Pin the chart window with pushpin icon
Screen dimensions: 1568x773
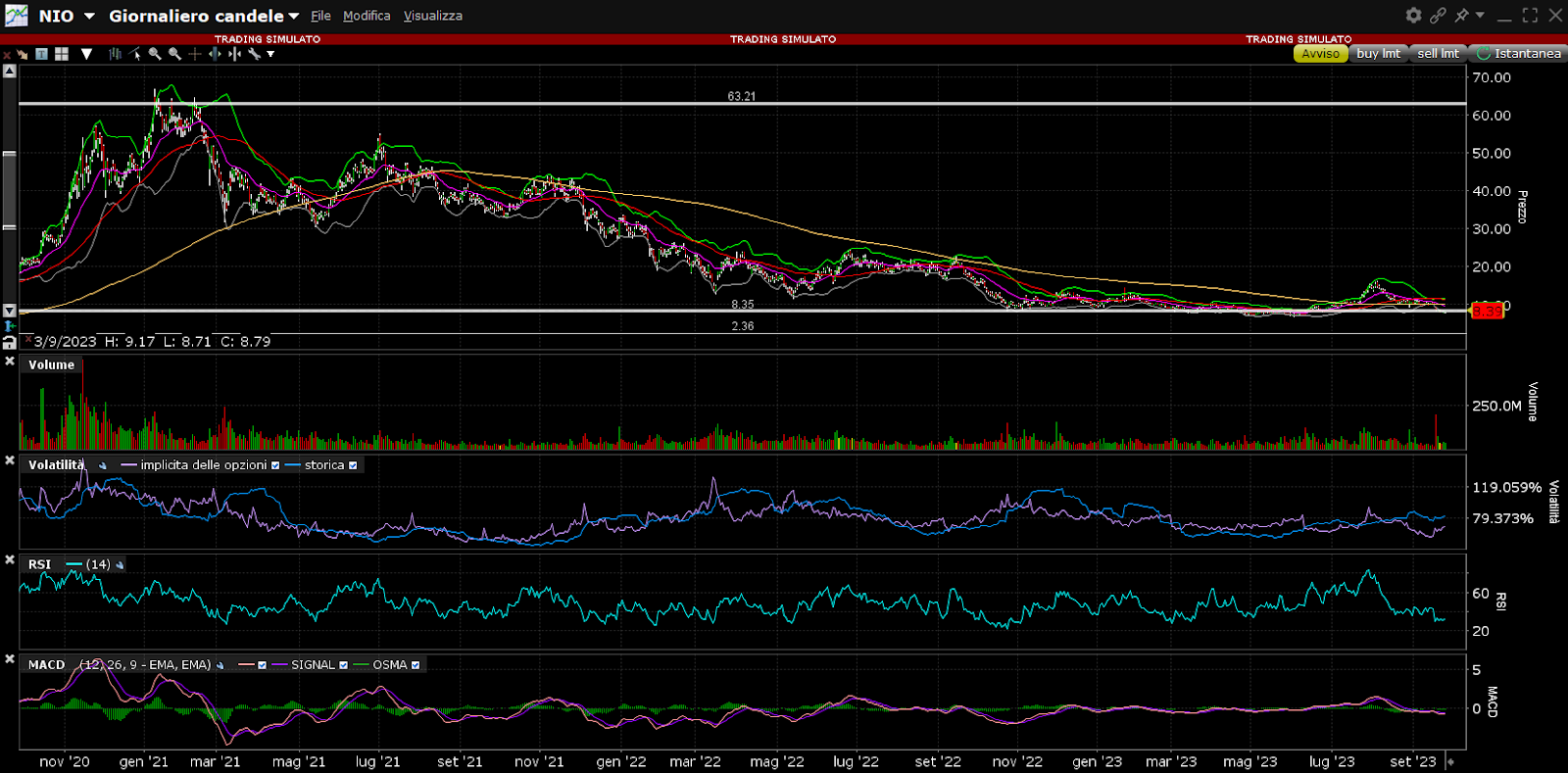point(1462,15)
